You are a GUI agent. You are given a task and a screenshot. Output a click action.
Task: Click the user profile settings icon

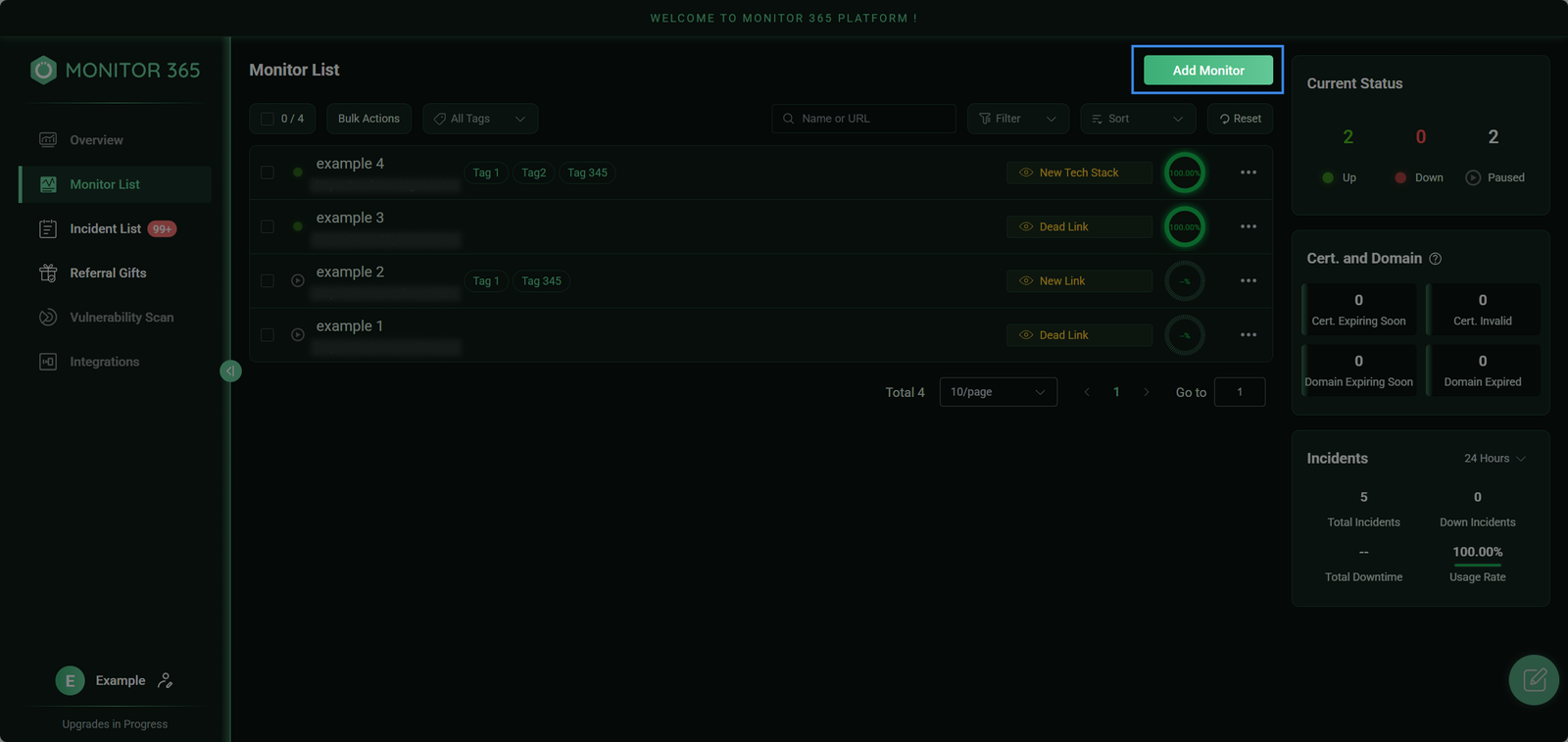pyautogui.click(x=166, y=680)
